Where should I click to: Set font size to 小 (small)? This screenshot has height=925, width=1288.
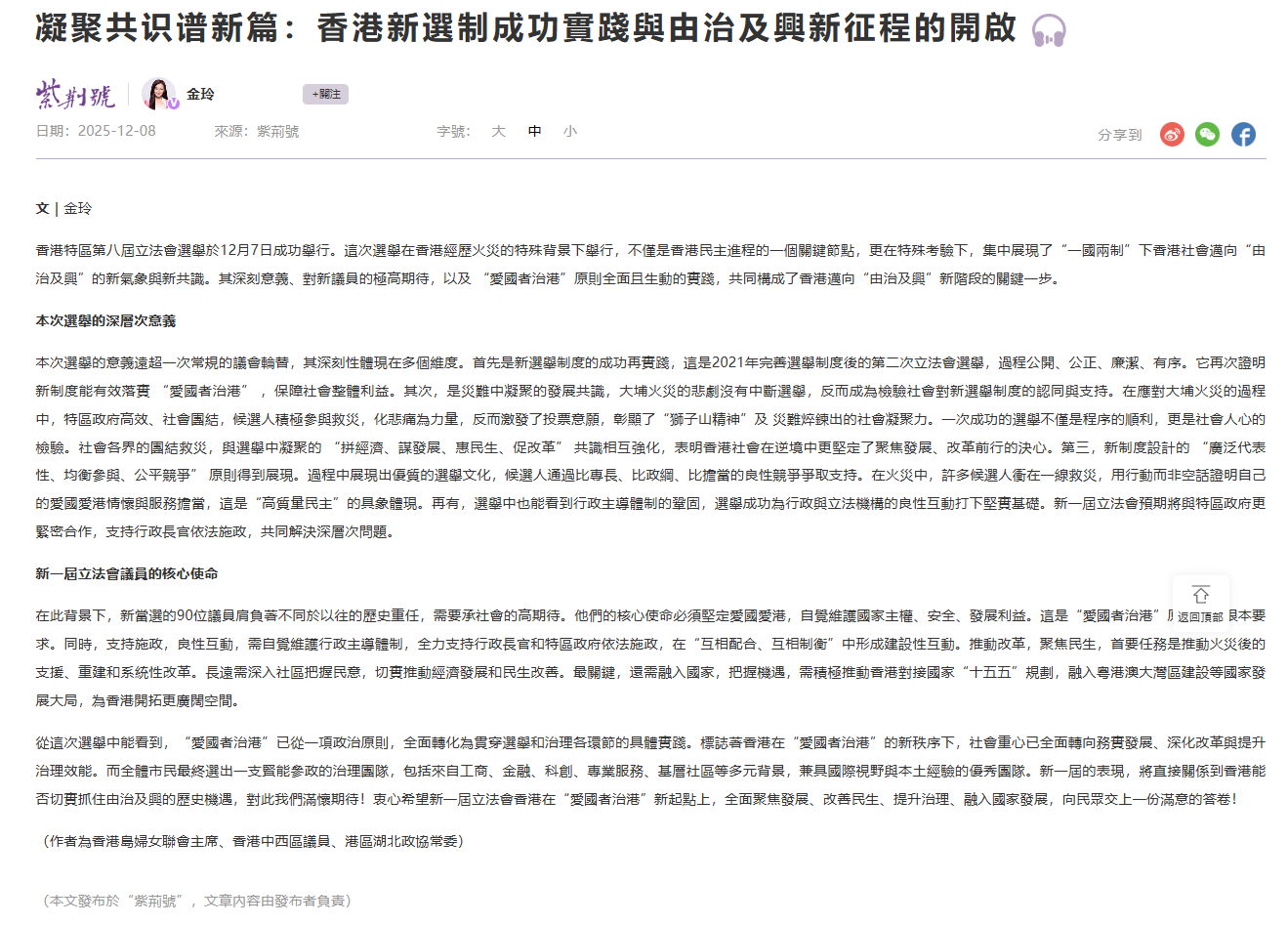[569, 131]
